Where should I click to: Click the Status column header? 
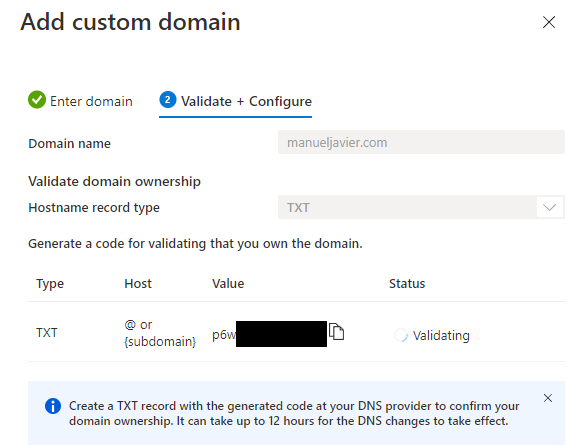click(x=407, y=284)
